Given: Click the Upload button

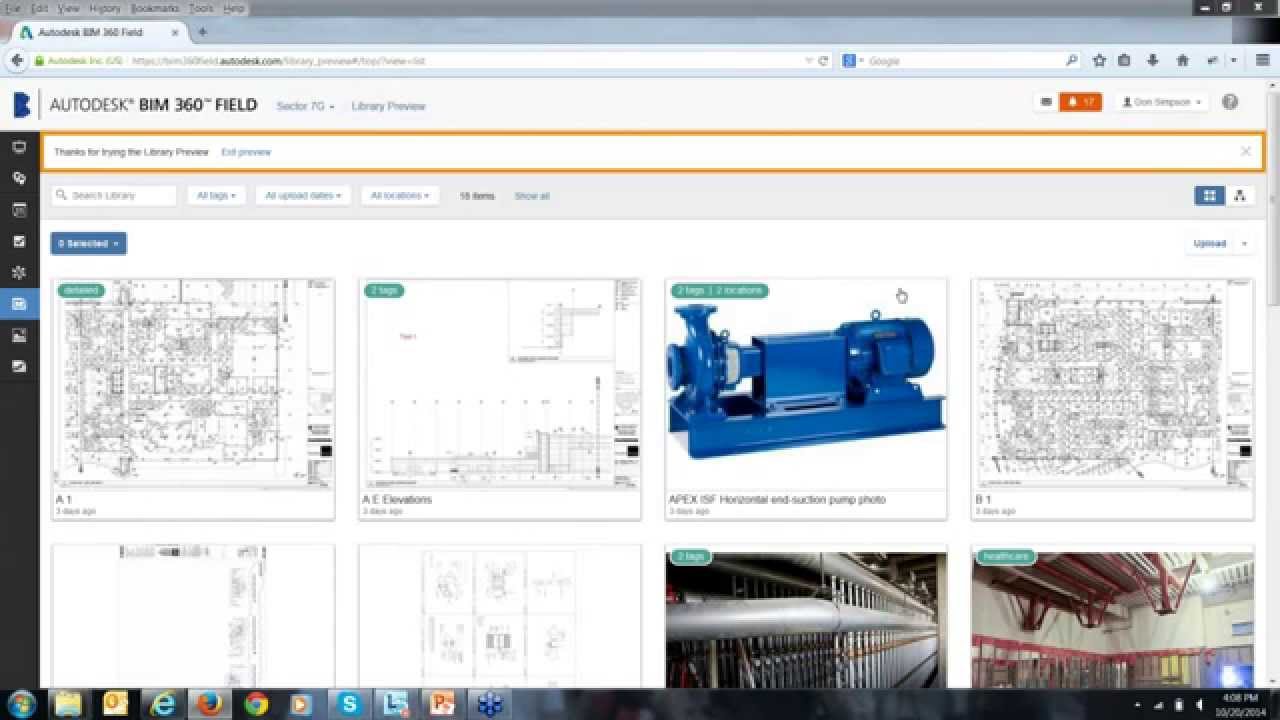Looking at the screenshot, I should [x=1209, y=243].
